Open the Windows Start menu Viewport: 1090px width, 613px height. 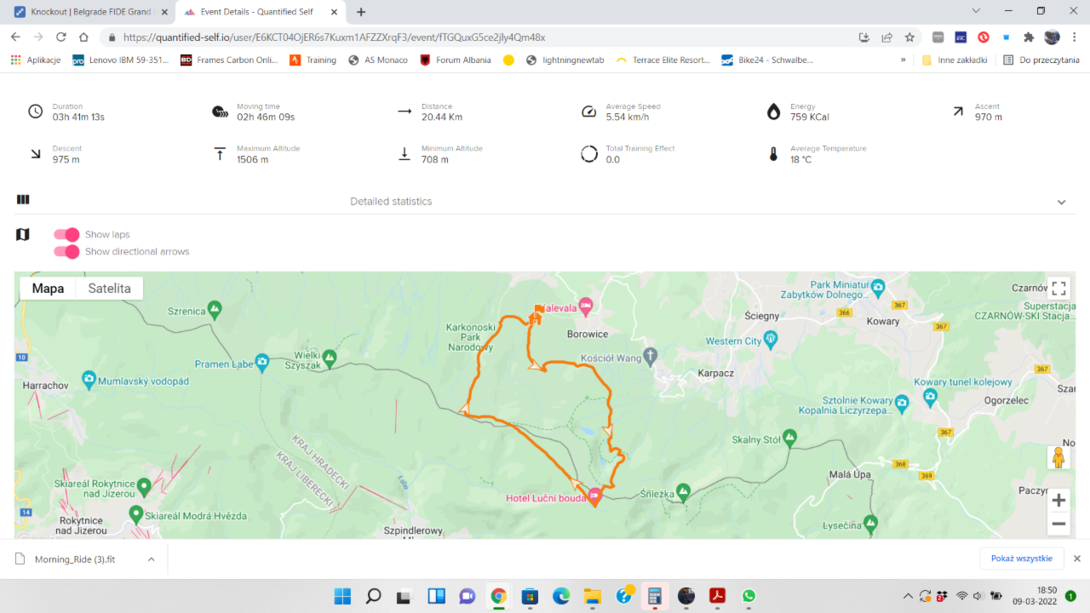pyautogui.click(x=343, y=596)
